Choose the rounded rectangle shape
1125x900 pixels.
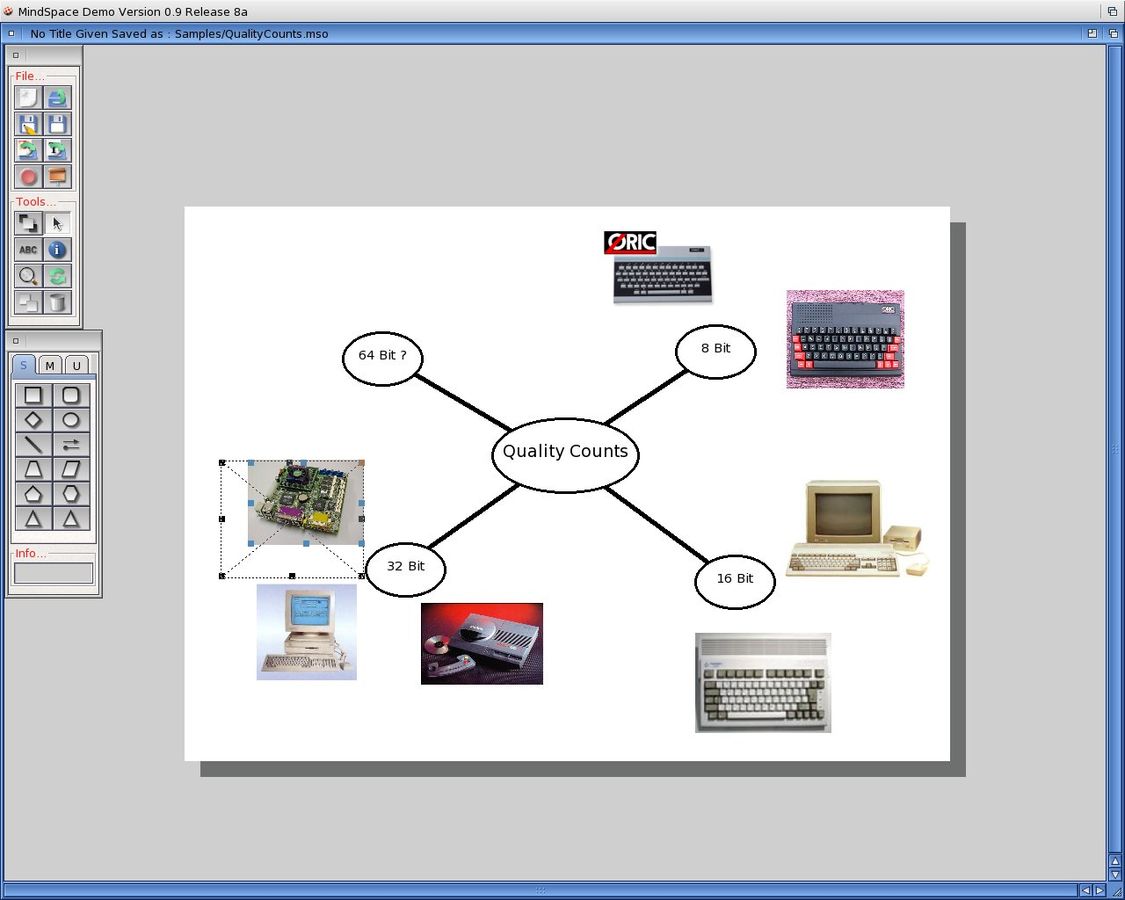pyautogui.click(x=71, y=396)
